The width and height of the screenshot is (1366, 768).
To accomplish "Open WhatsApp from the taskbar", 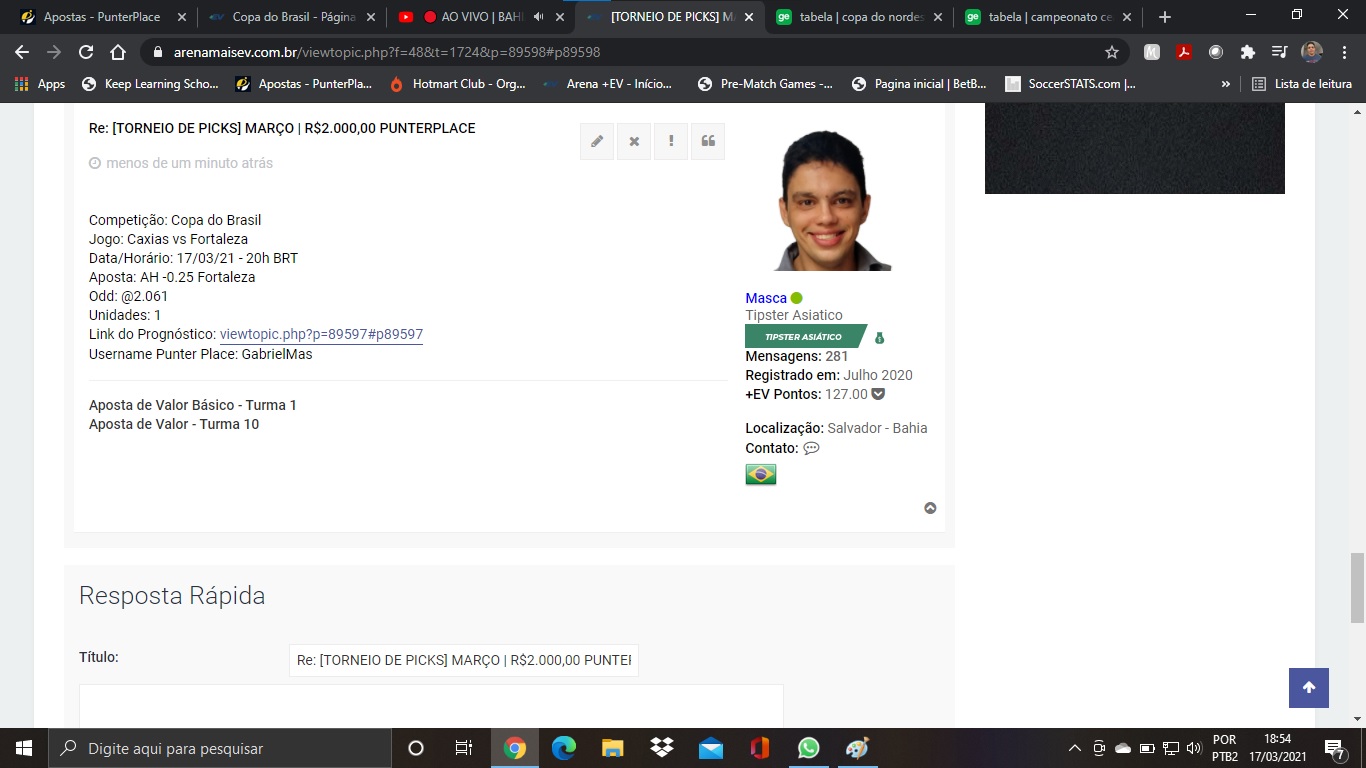I will pyautogui.click(x=808, y=748).
